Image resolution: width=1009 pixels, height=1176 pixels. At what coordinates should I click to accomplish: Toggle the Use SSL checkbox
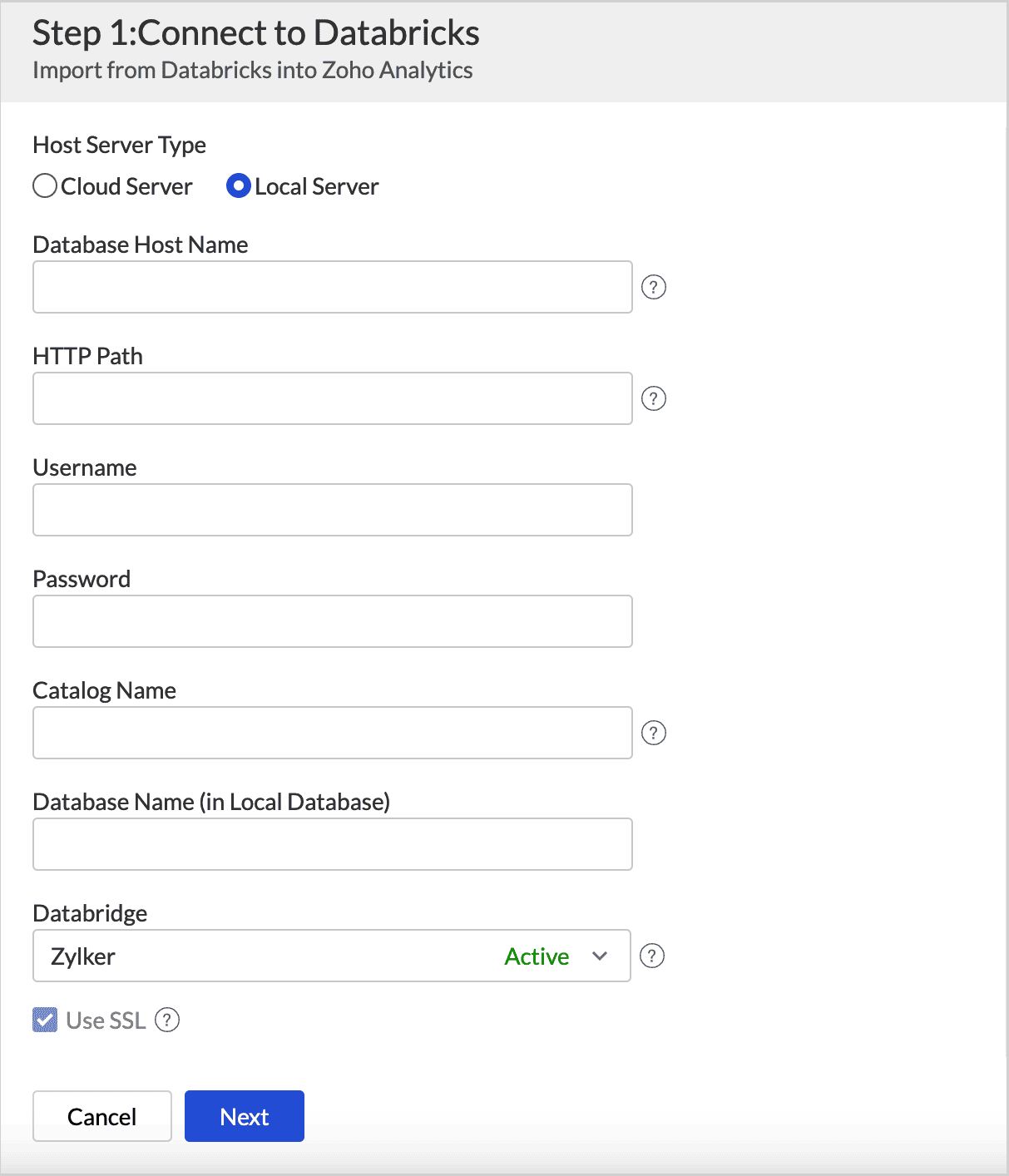[45, 1020]
